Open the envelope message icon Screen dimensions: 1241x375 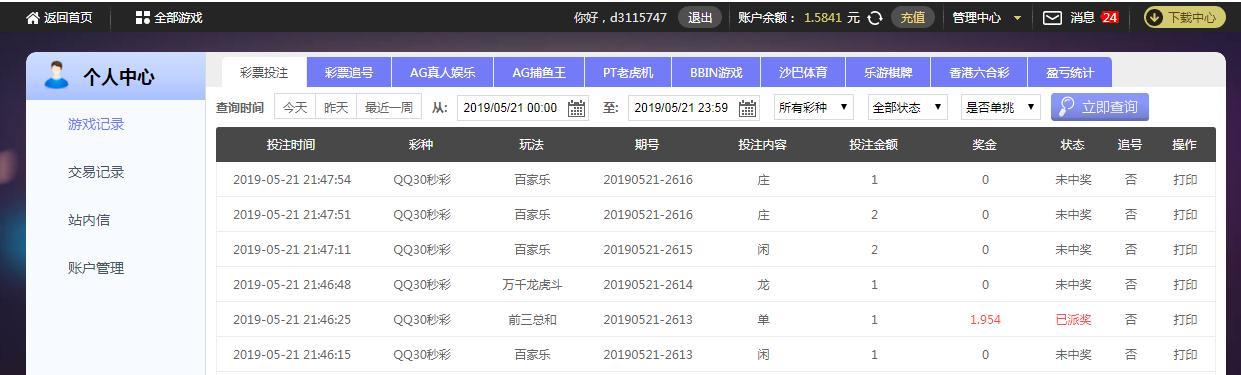1052,17
